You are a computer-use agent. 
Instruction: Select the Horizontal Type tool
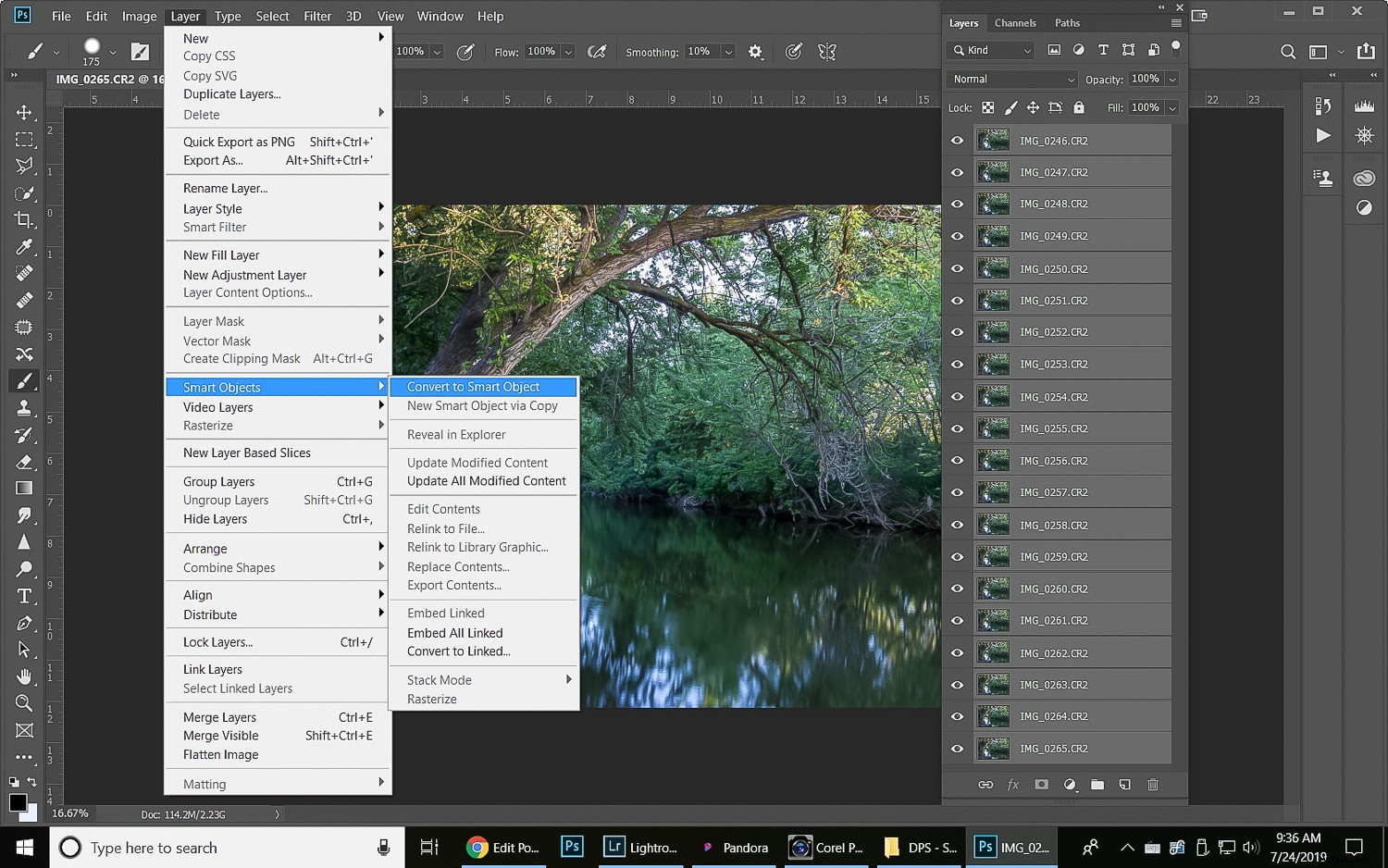[24, 596]
